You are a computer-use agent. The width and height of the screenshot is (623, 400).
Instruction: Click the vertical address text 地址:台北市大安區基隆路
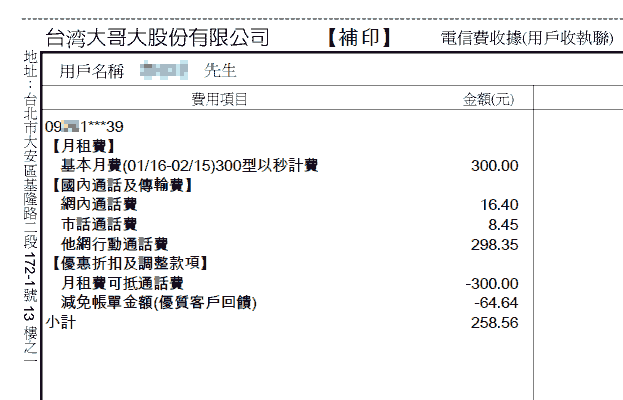coord(31,207)
